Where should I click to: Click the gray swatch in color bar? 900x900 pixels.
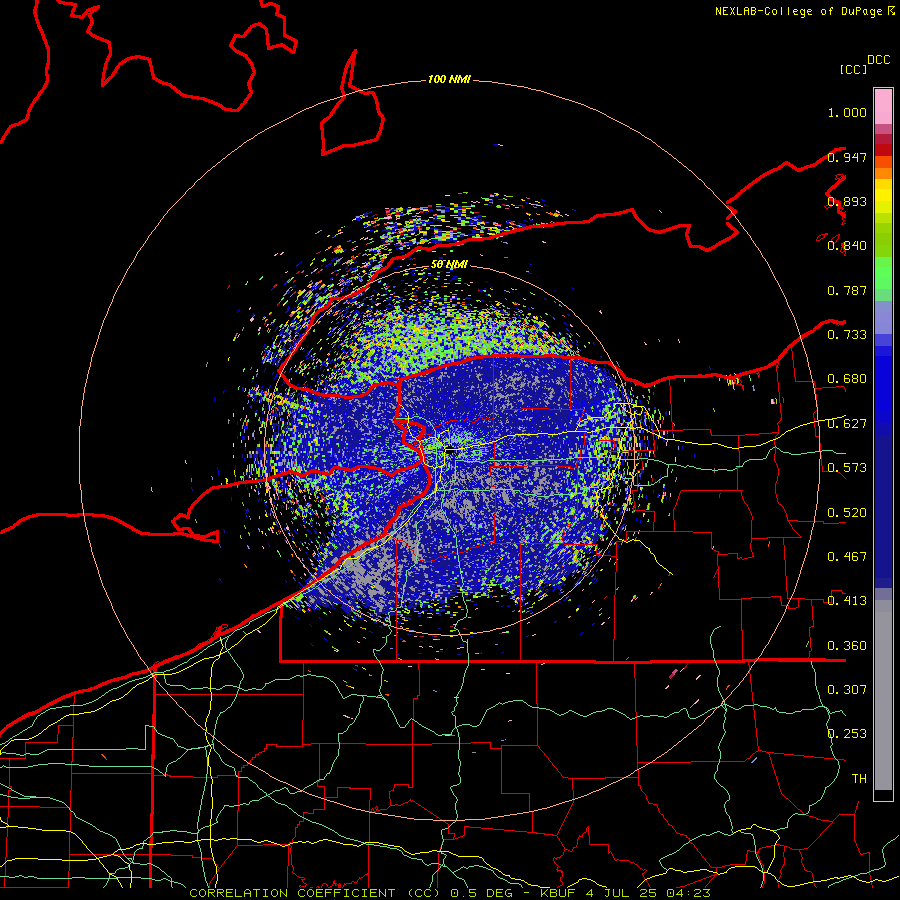pyautogui.click(x=883, y=695)
